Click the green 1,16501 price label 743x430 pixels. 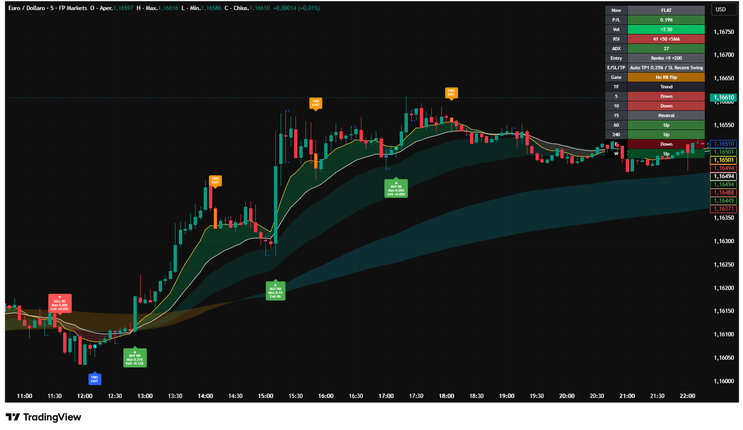point(723,152)
